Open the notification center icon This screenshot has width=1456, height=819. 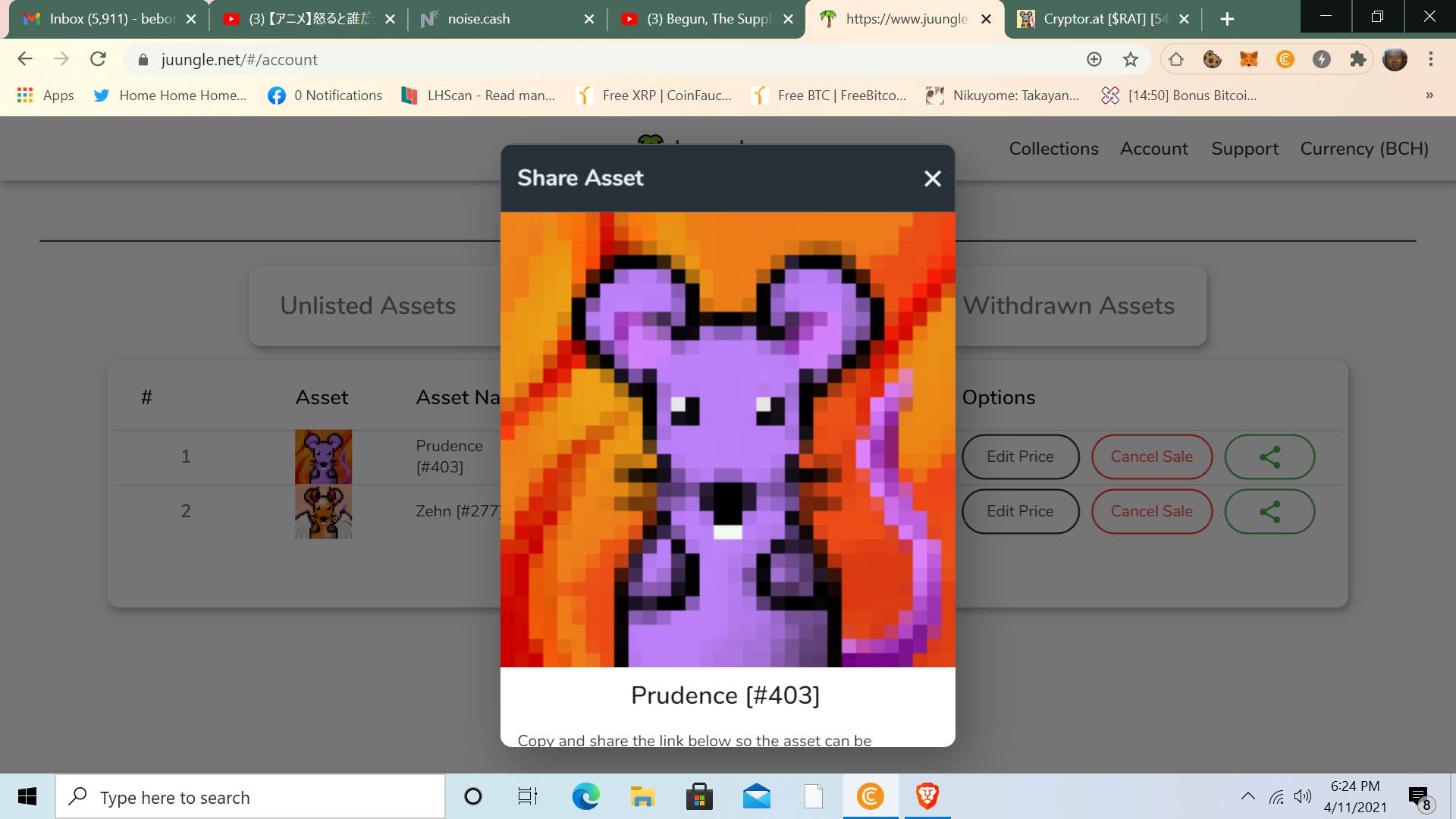pyautogui.click(x=1421, y=798)
